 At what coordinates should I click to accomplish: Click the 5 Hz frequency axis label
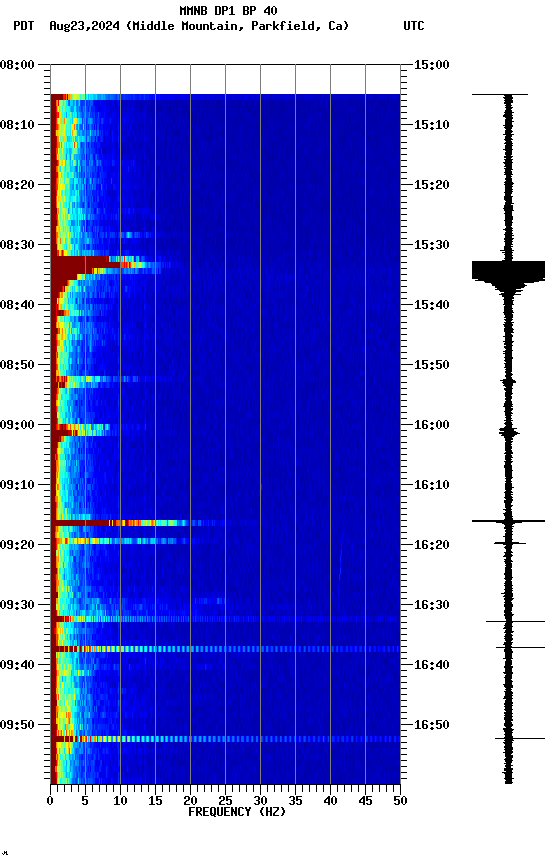click(85, 801)
